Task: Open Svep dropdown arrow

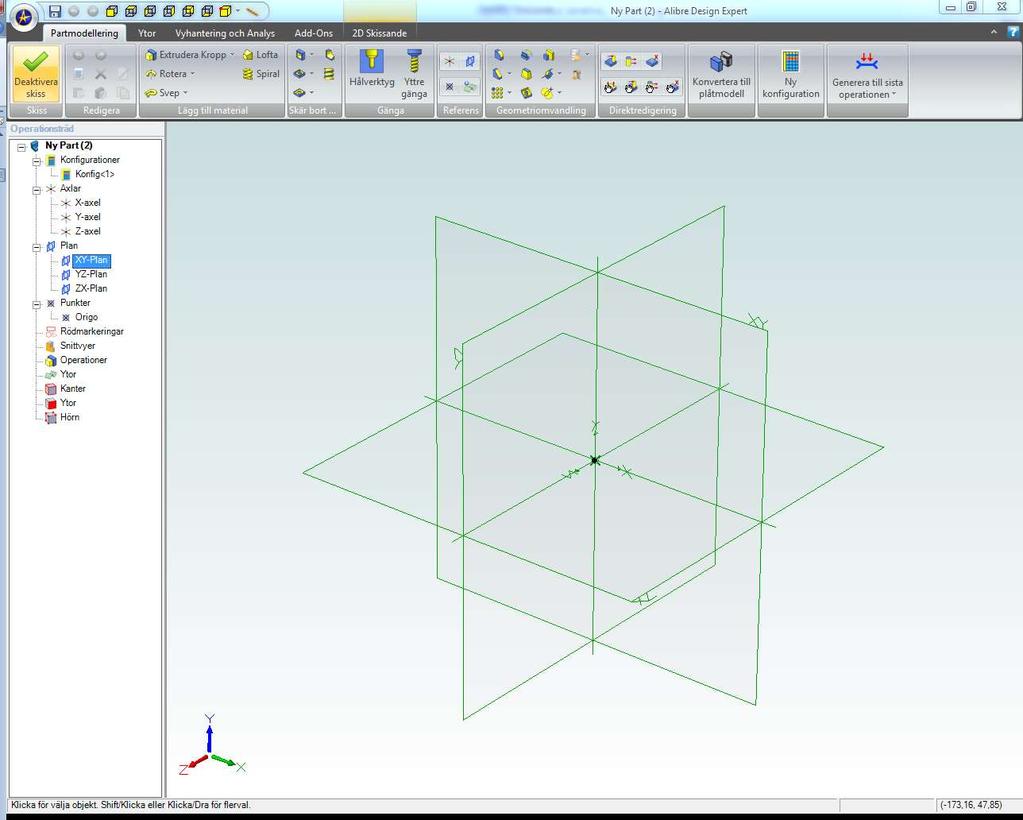Action: click(x=185, y=93)
